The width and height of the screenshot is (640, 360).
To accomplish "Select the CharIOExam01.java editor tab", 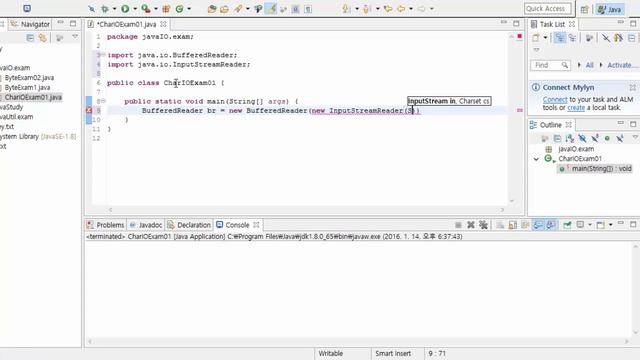I will click(126, 24).
